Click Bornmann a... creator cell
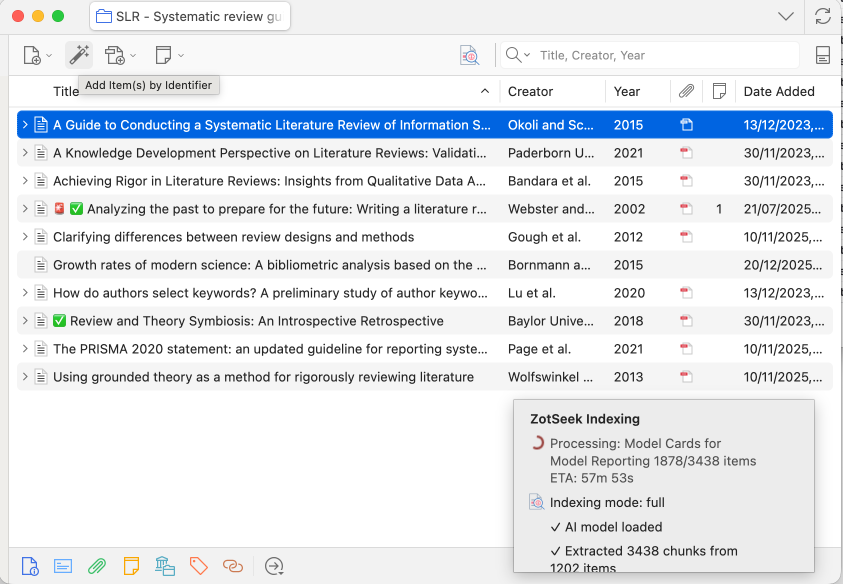Viewport: 843px width, 584px height. (549, 265)
